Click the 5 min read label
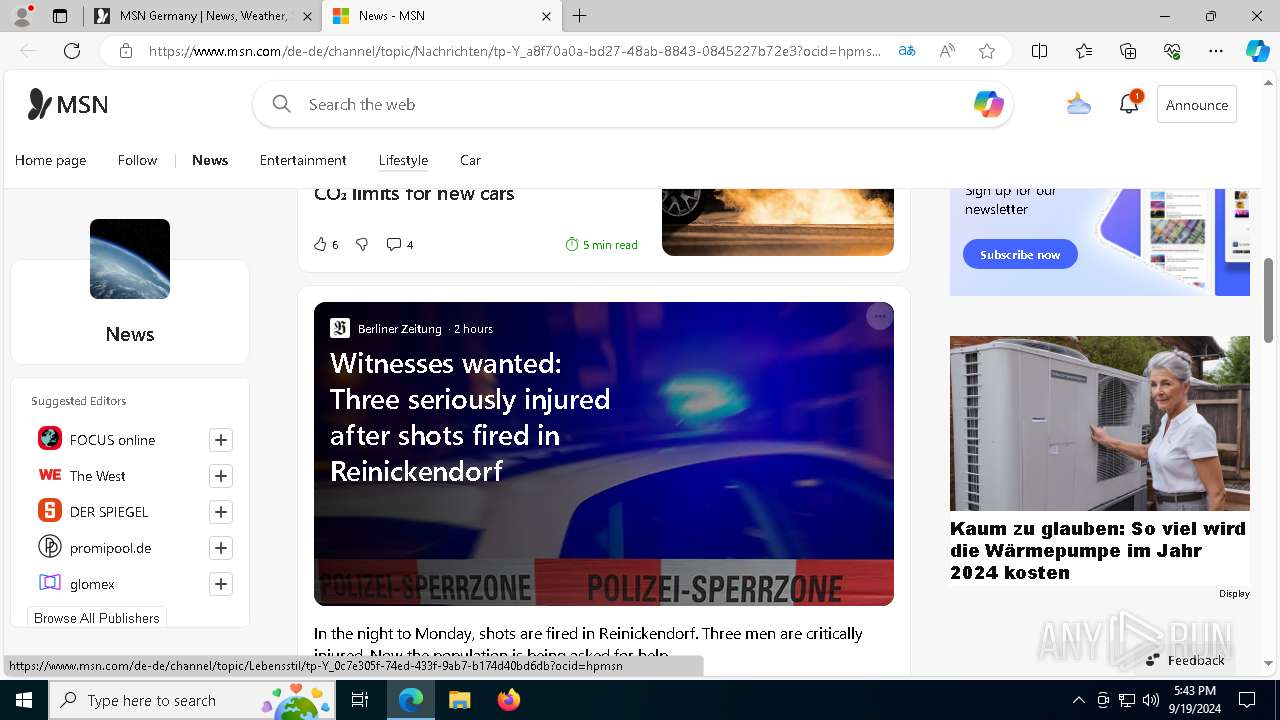Image resolution: width=1280 pixels, height=720 pixels. point(602,244)
